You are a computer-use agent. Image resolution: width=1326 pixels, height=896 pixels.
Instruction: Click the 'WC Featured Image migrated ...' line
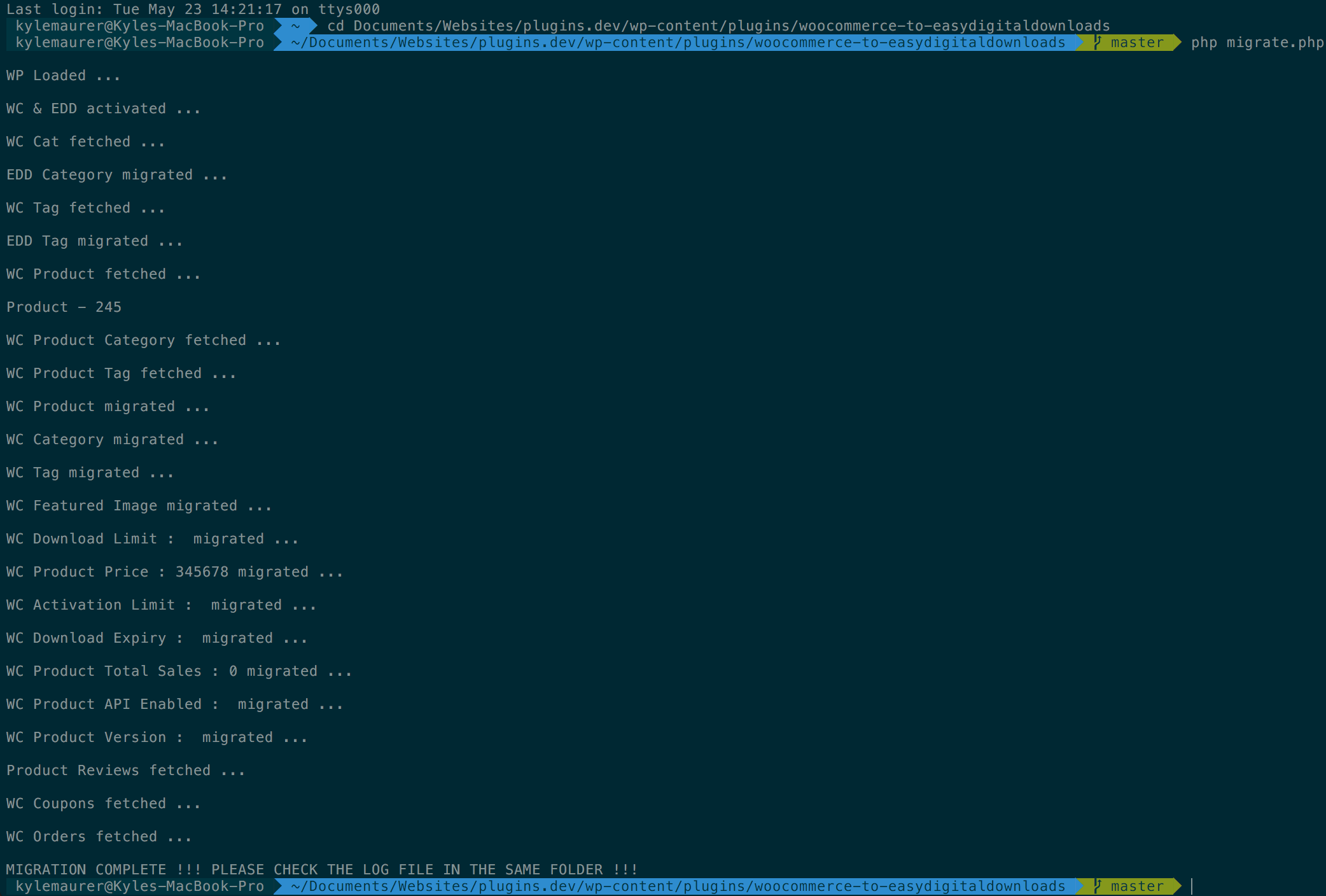(139, 505)
